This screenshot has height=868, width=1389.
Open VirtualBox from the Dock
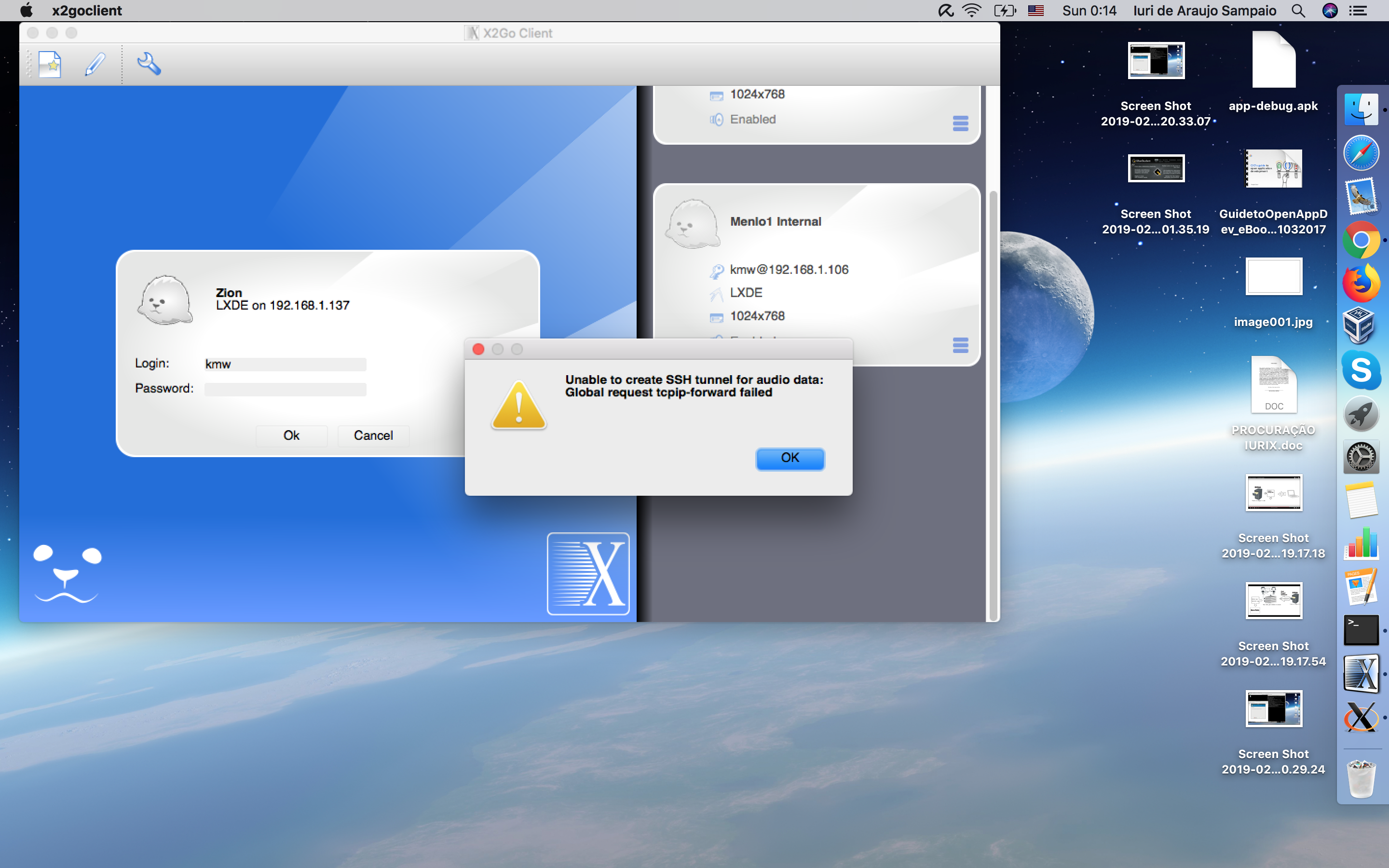coord(1359,326)
